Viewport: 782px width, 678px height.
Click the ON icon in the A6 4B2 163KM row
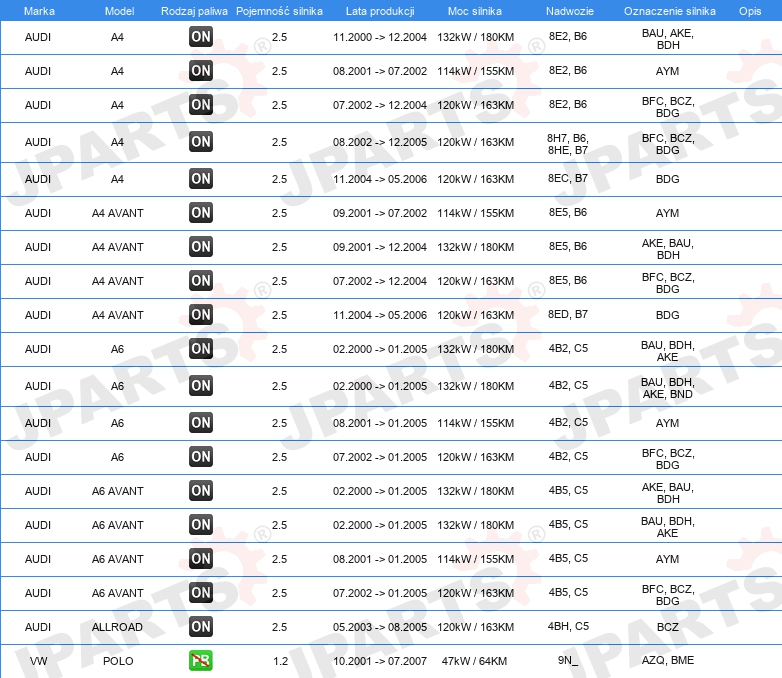201,456
